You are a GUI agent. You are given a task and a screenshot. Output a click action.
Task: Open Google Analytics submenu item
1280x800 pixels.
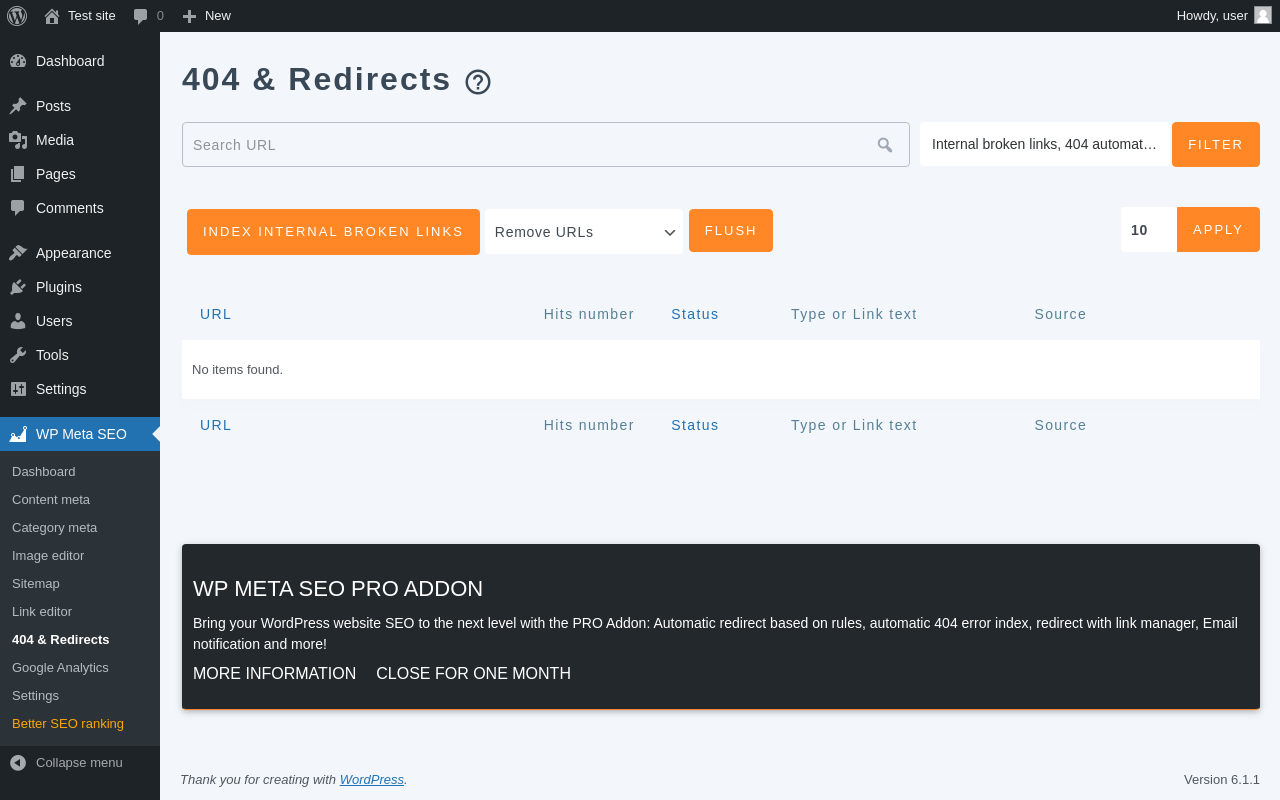pyautogui.click(x=60, y=667)
